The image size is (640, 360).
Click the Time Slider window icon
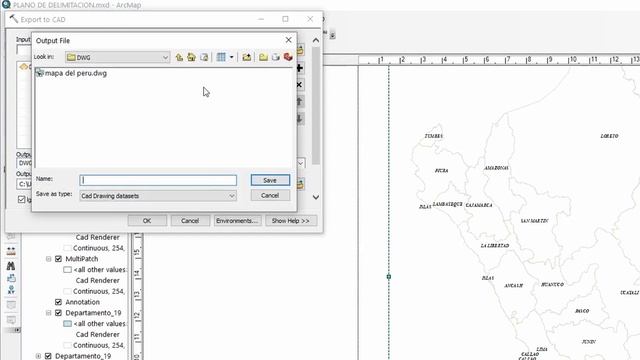11,305
